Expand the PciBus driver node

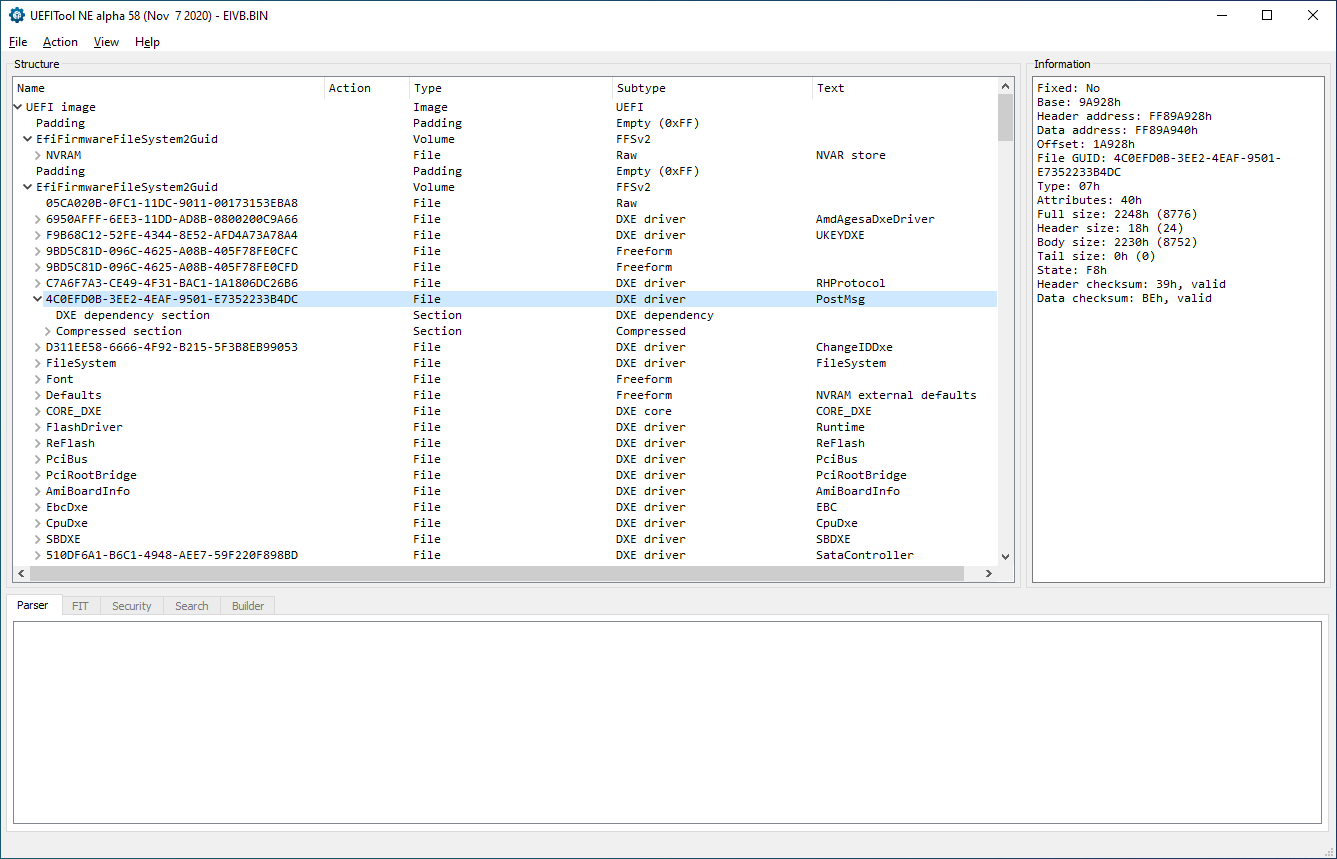[x=38, y=459]
